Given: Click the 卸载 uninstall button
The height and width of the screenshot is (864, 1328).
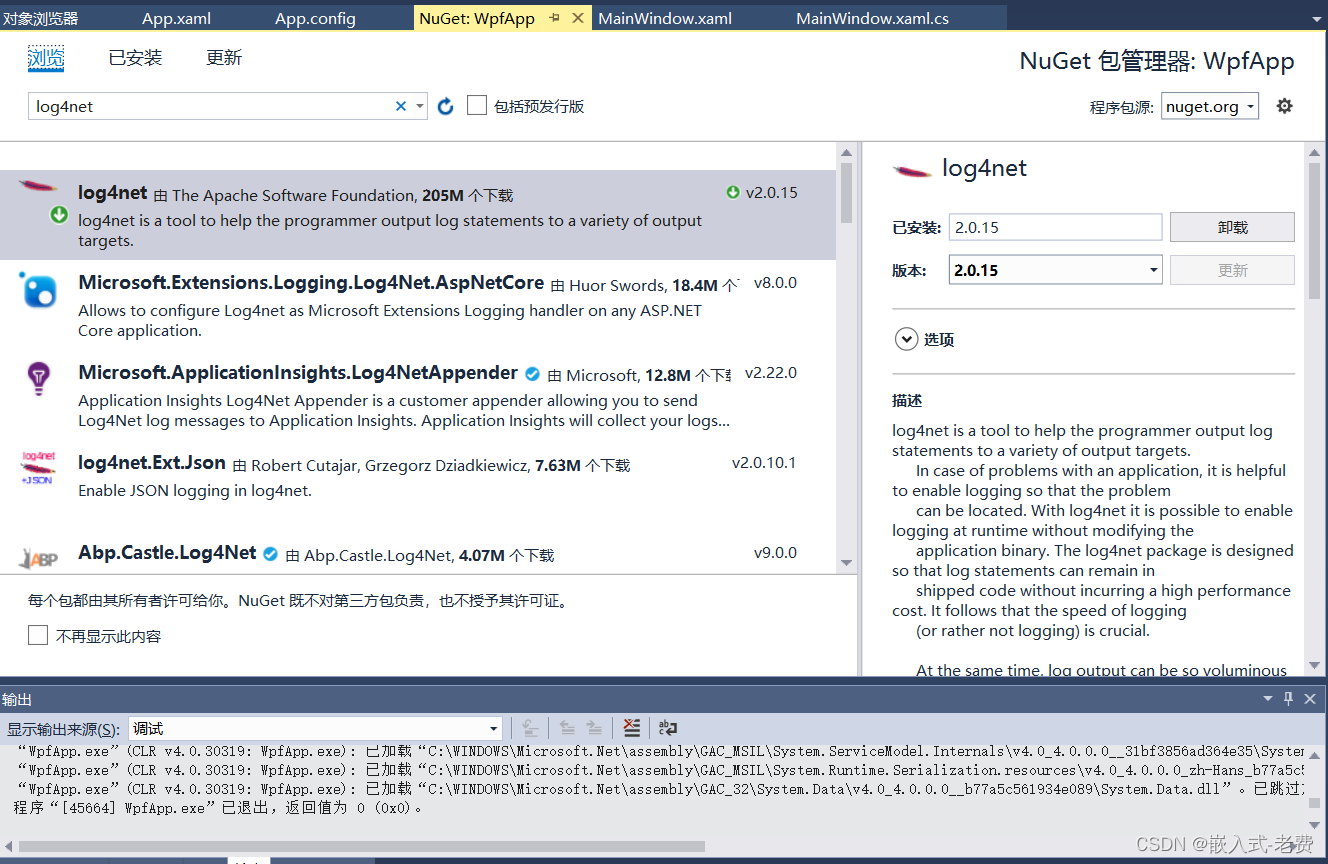Looking at the screenshot, I should [x=1232, y=227].
